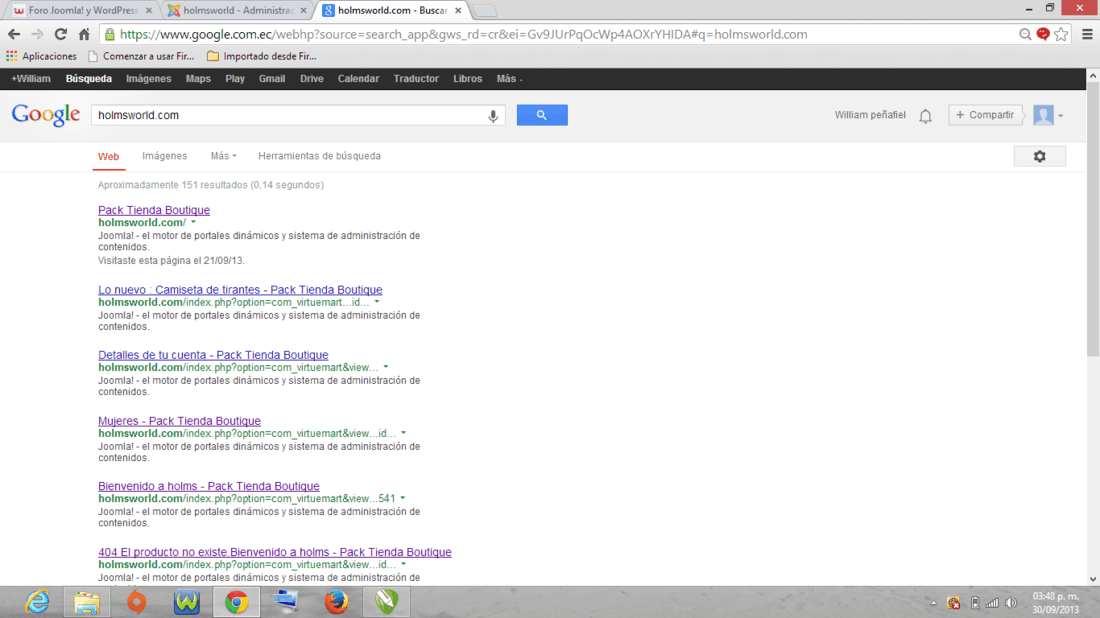Open 404 El producto no existe link
This screenshot has height=618, width=1100.
click(274, 552)
